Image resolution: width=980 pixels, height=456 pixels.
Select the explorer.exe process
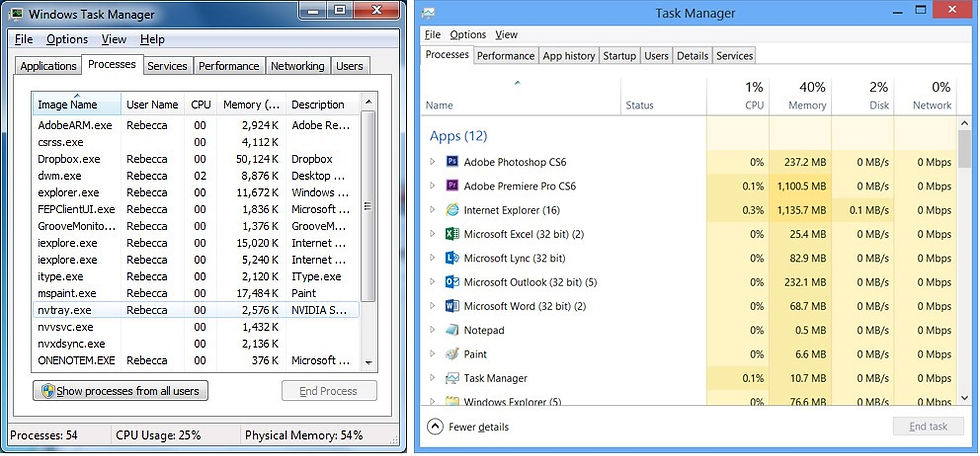click(196, 192)
